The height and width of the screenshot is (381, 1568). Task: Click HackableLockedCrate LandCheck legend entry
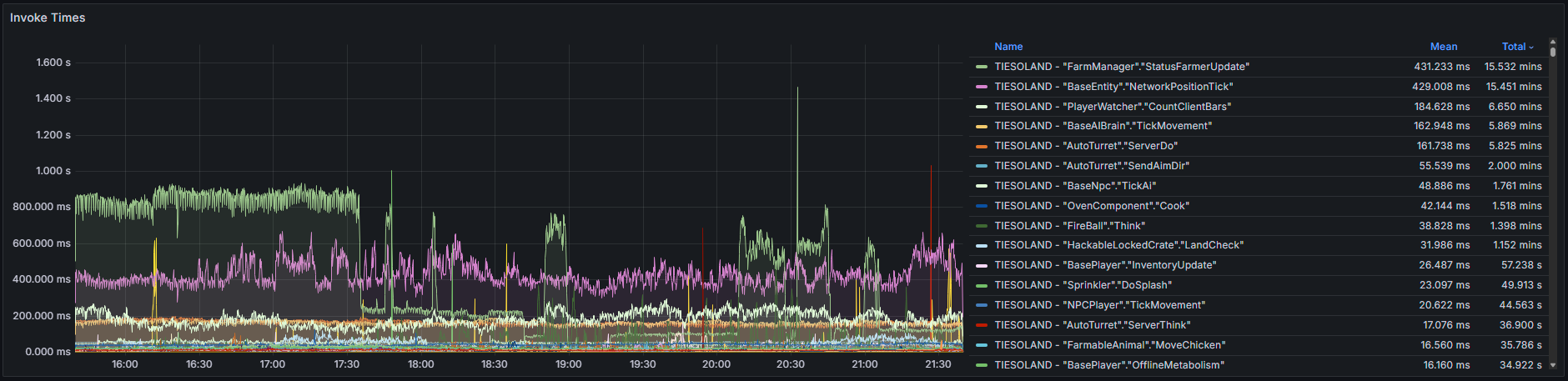[x=1118, y=245]
